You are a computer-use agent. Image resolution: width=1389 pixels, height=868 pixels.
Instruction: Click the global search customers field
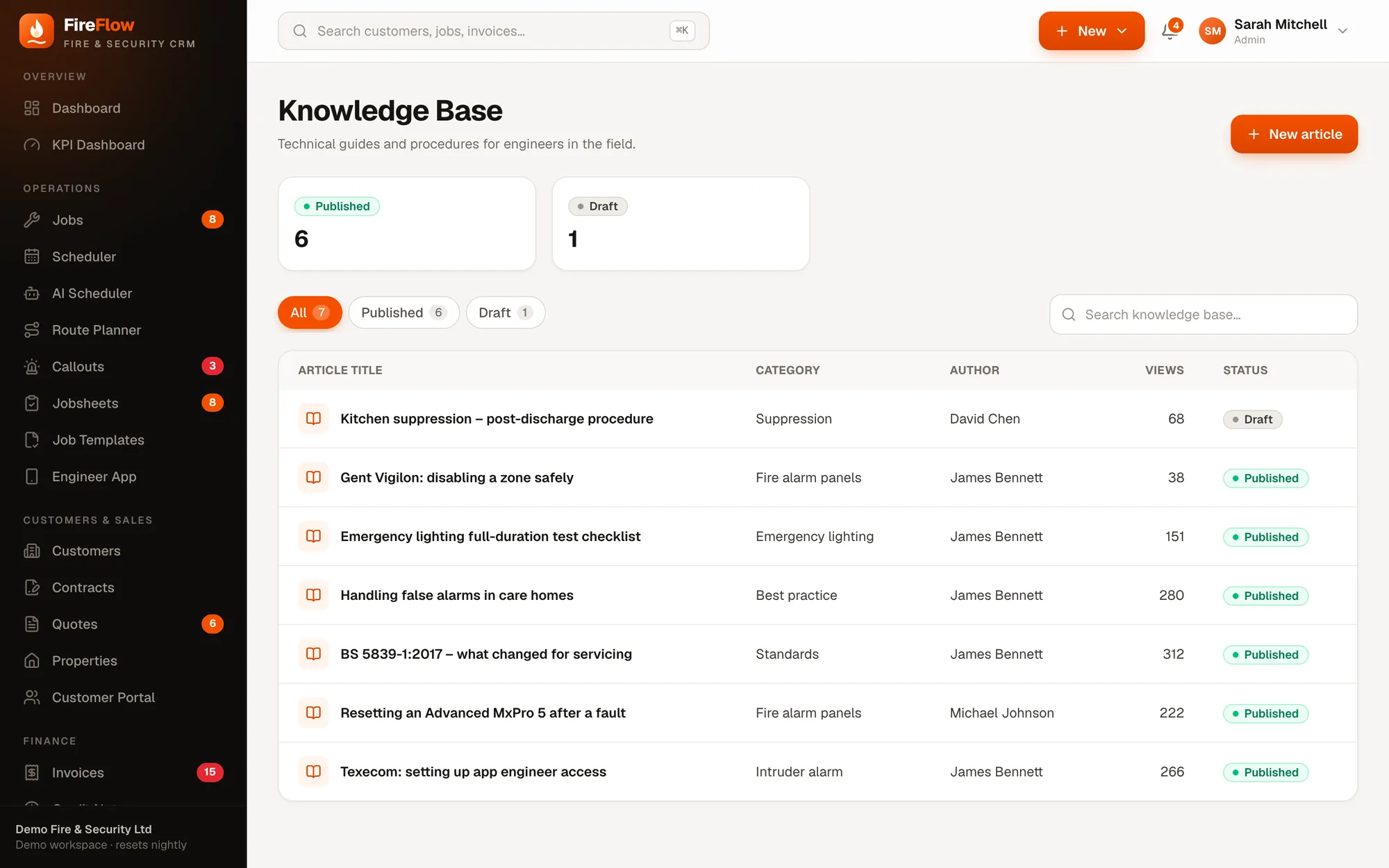[493, 31]
